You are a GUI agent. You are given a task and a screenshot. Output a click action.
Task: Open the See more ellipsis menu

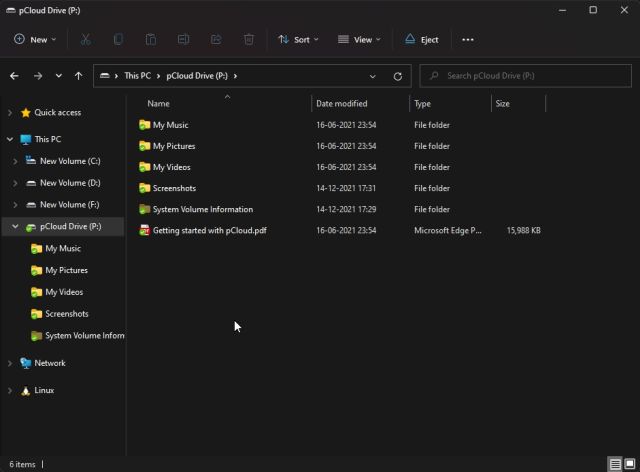tap(468, 40)
